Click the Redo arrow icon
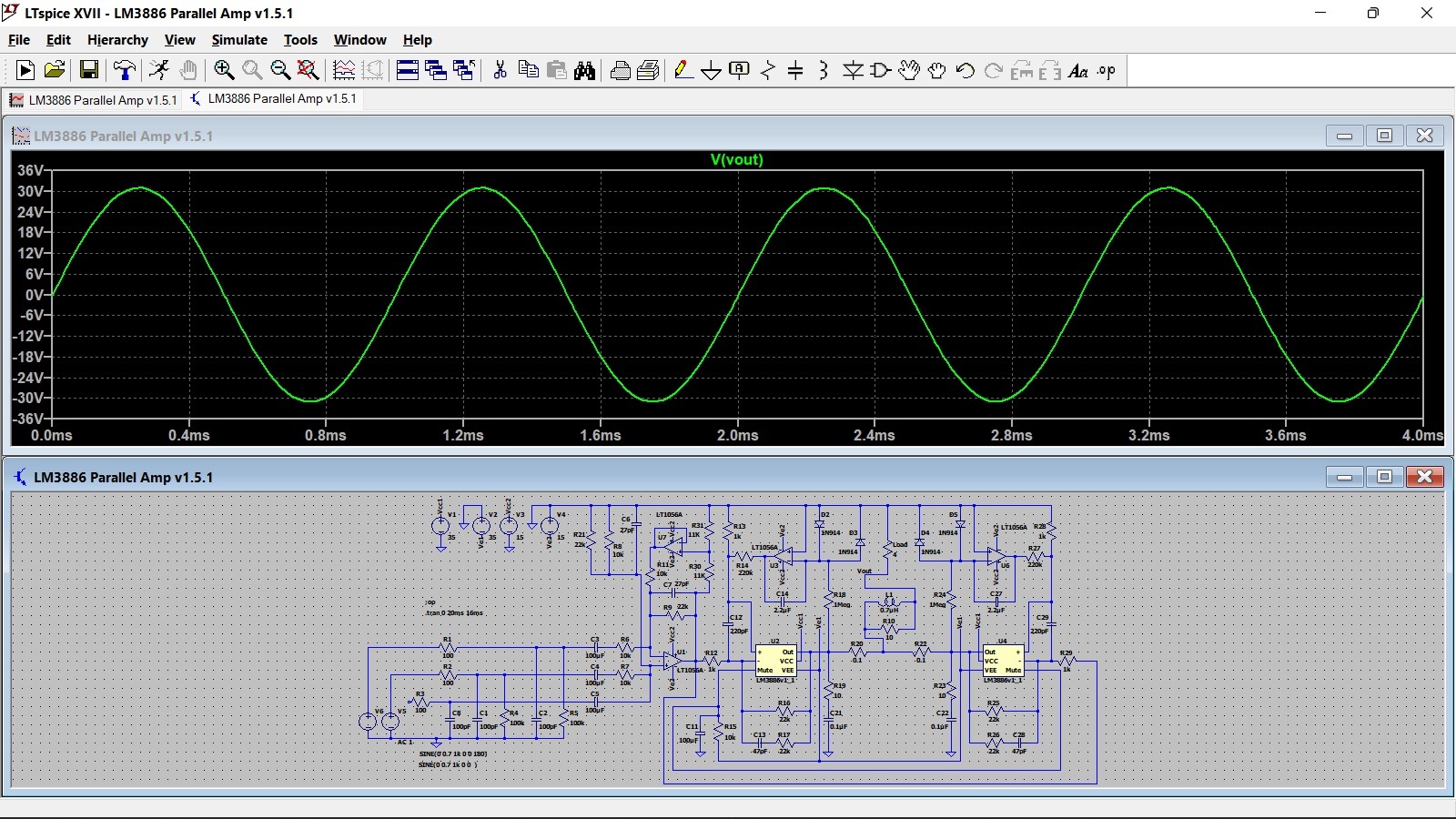The width and height of the screenshot is (1456, 819). [994, 70]
